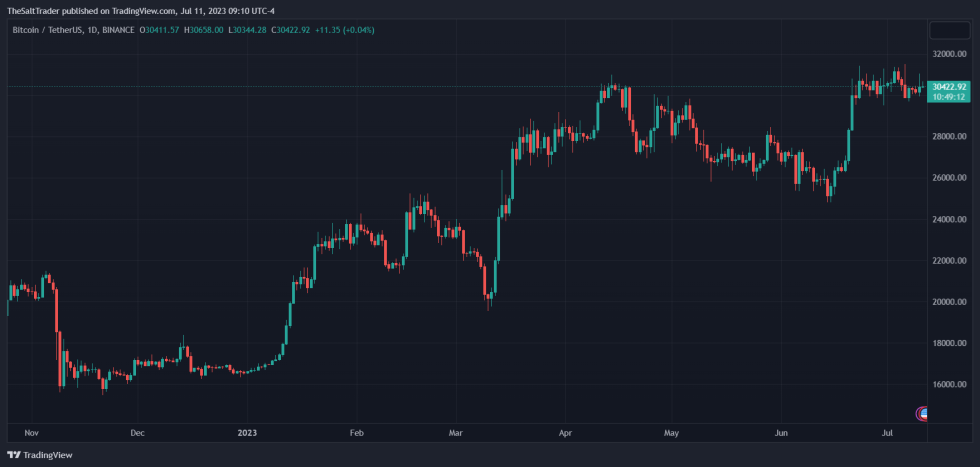
Task: Click the 16000.00 price axis label
Action: (947, 384)
